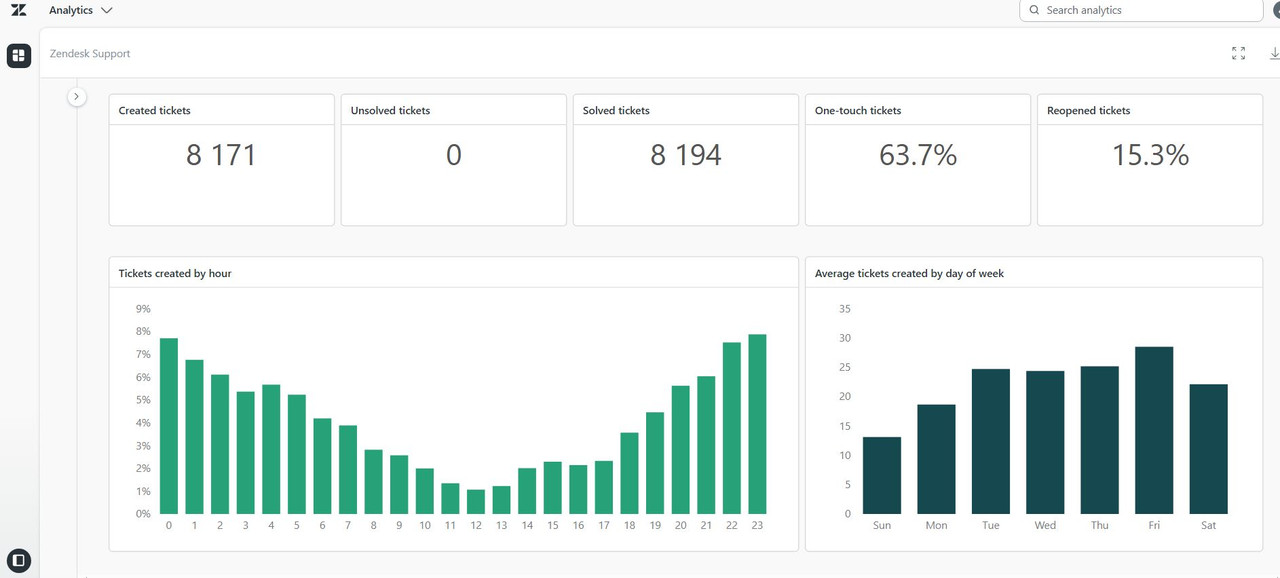Click the hour 18 bar in hourly chart

629,473
